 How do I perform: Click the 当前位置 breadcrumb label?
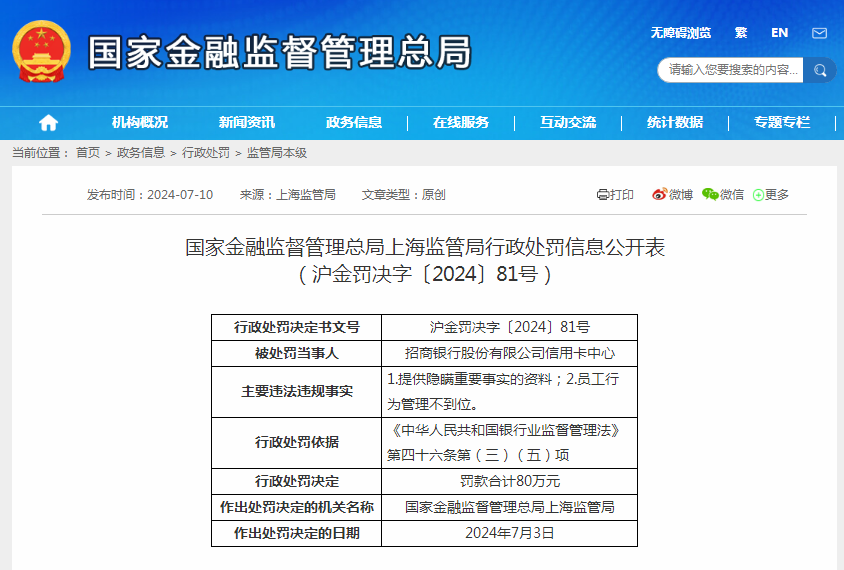[x=41, y=153]
